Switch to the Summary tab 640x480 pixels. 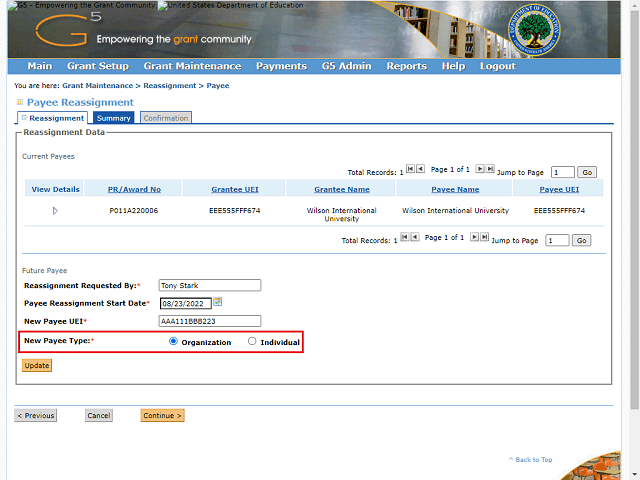tap(113, 118)
